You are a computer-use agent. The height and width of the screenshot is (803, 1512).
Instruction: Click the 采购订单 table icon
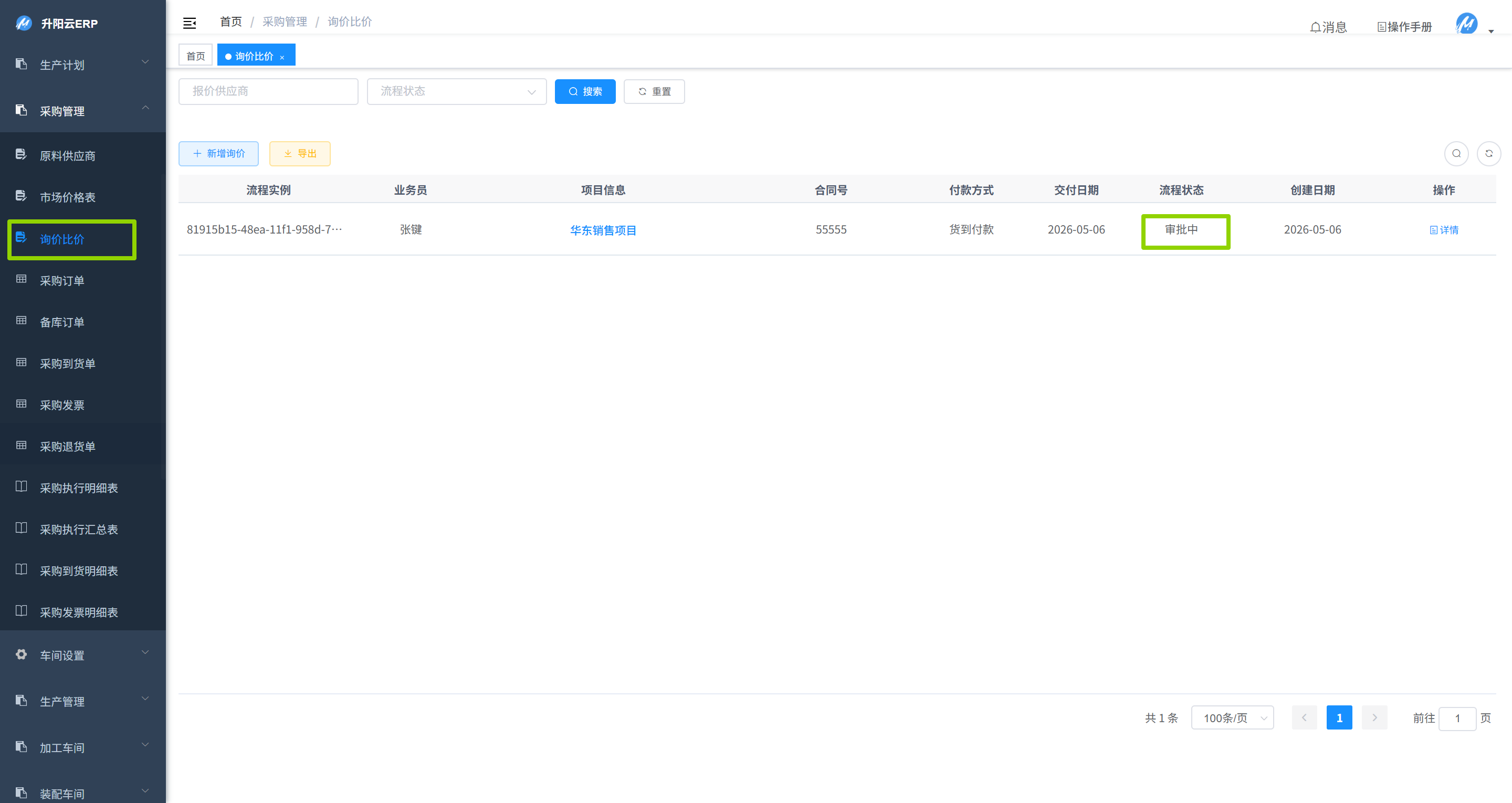(x=21, y=279)
